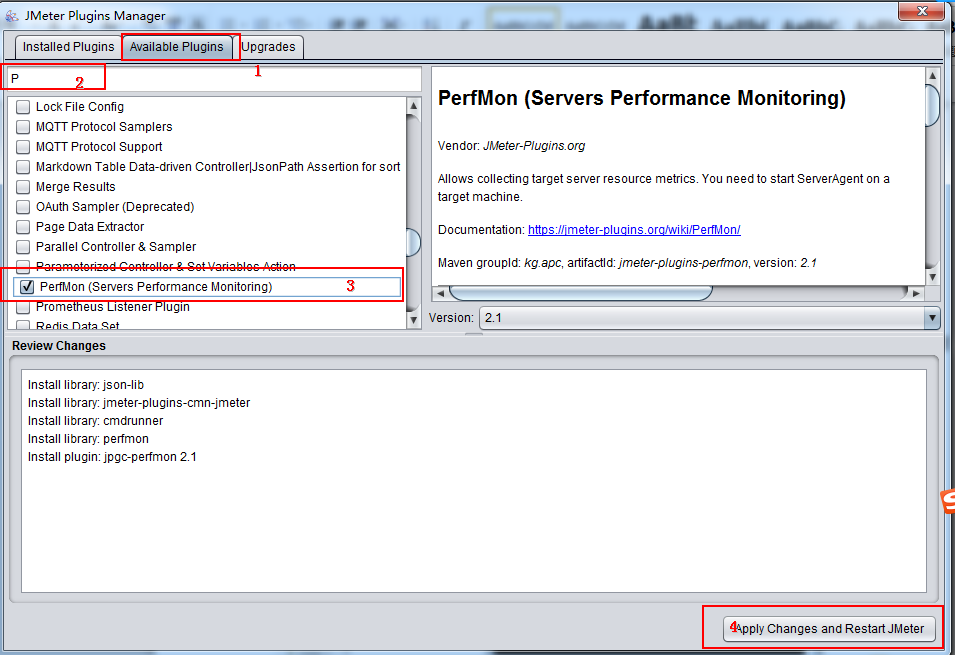Select MQTT Protocol Support plugin name
This screenshot has height=655, width=955.
(x=99, y=147)
